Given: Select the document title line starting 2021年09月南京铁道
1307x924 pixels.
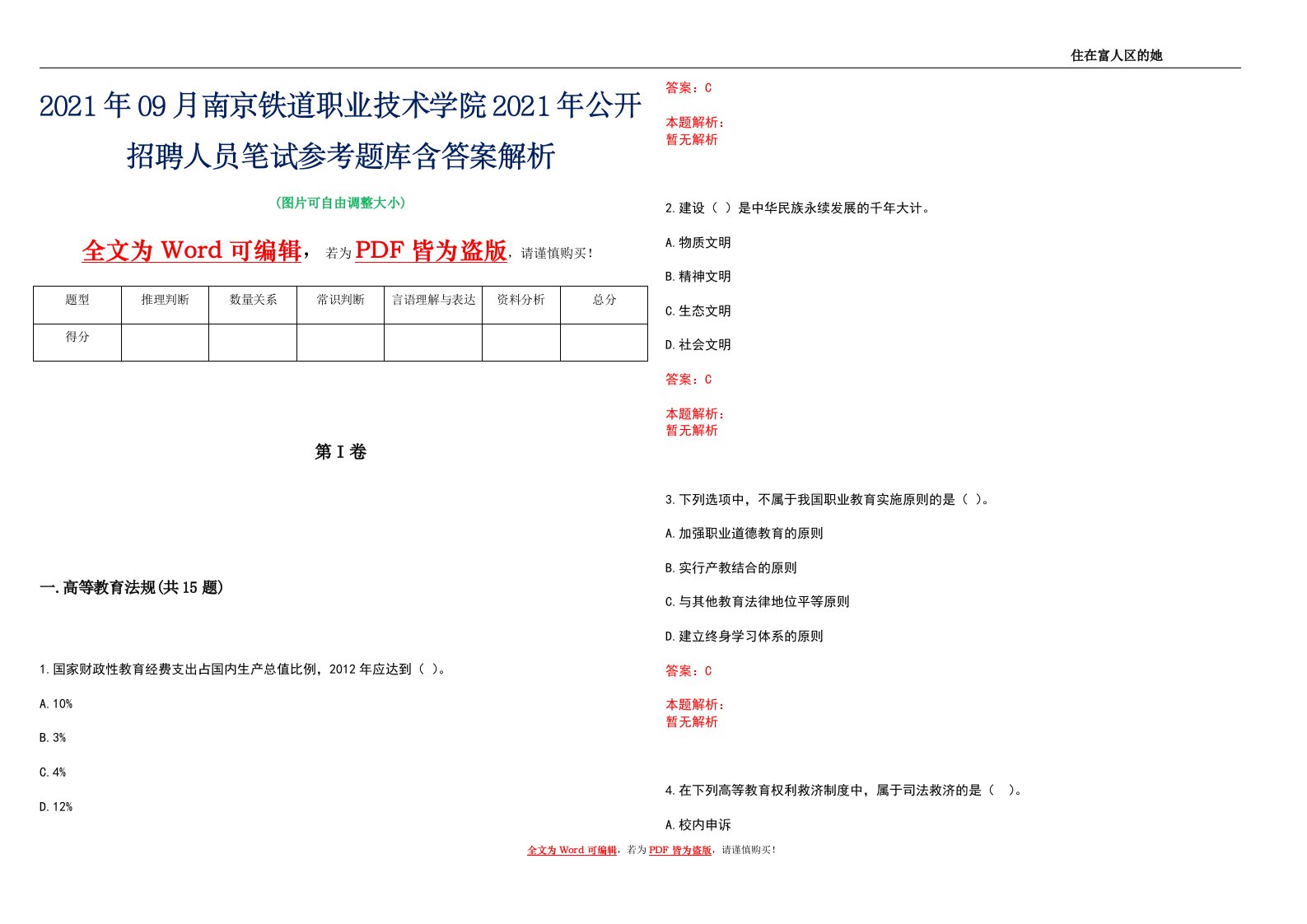Looking at the screenshot, I should pos(340,105).
